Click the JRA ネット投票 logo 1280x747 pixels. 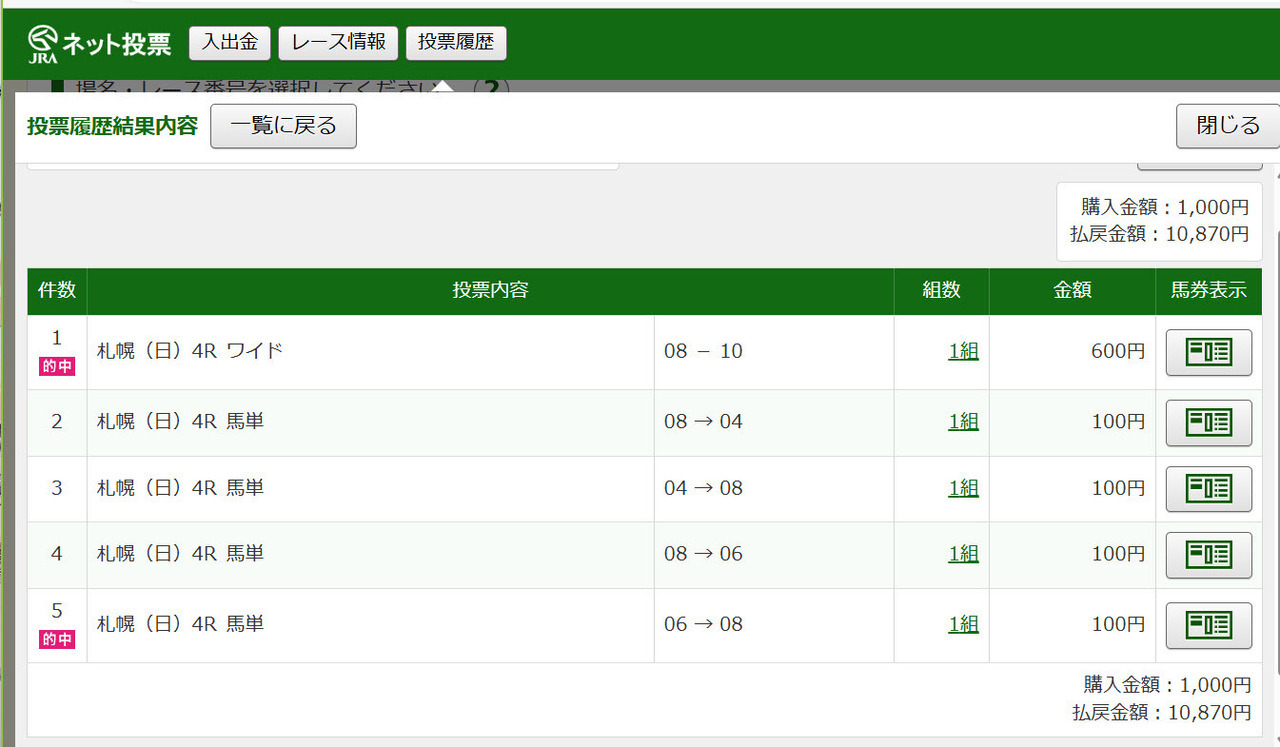click(x=100, y=43)
